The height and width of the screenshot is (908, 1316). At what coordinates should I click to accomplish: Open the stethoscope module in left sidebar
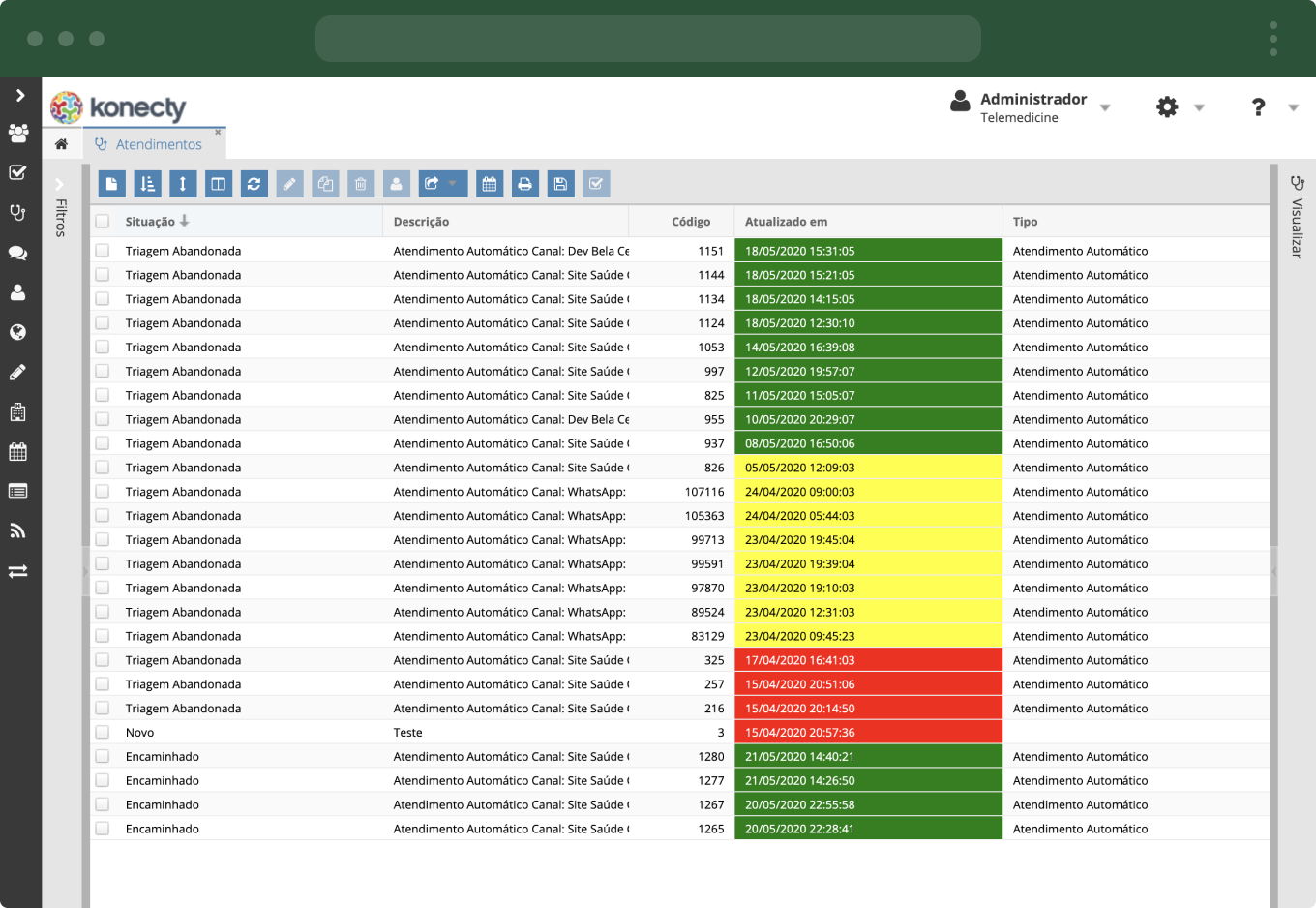coord(17,212)
